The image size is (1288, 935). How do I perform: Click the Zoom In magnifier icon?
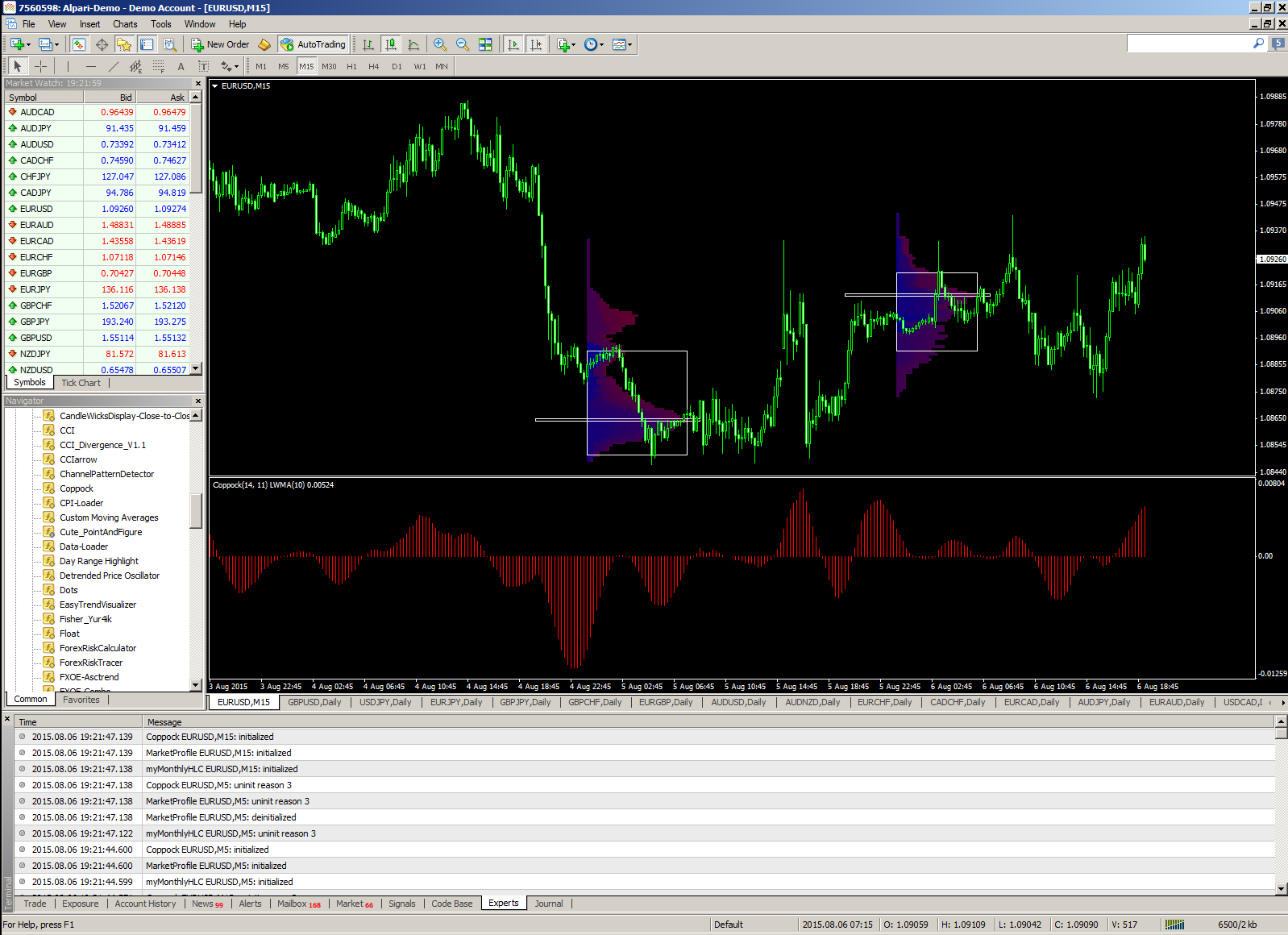tap(439, 44)
